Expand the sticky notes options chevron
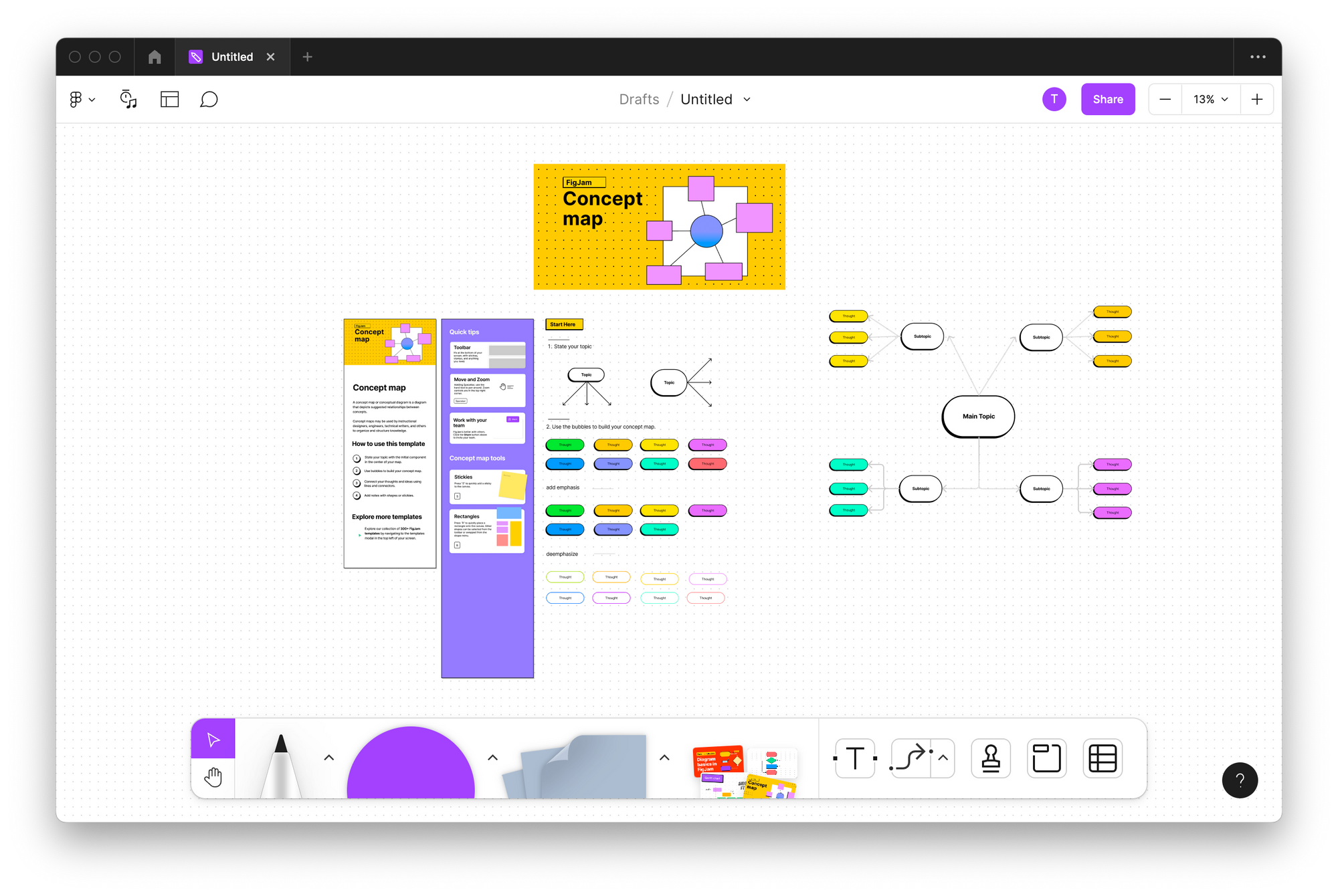This screenshot has height=896, width=1338. pyautogui.click(x=664, y=758)
